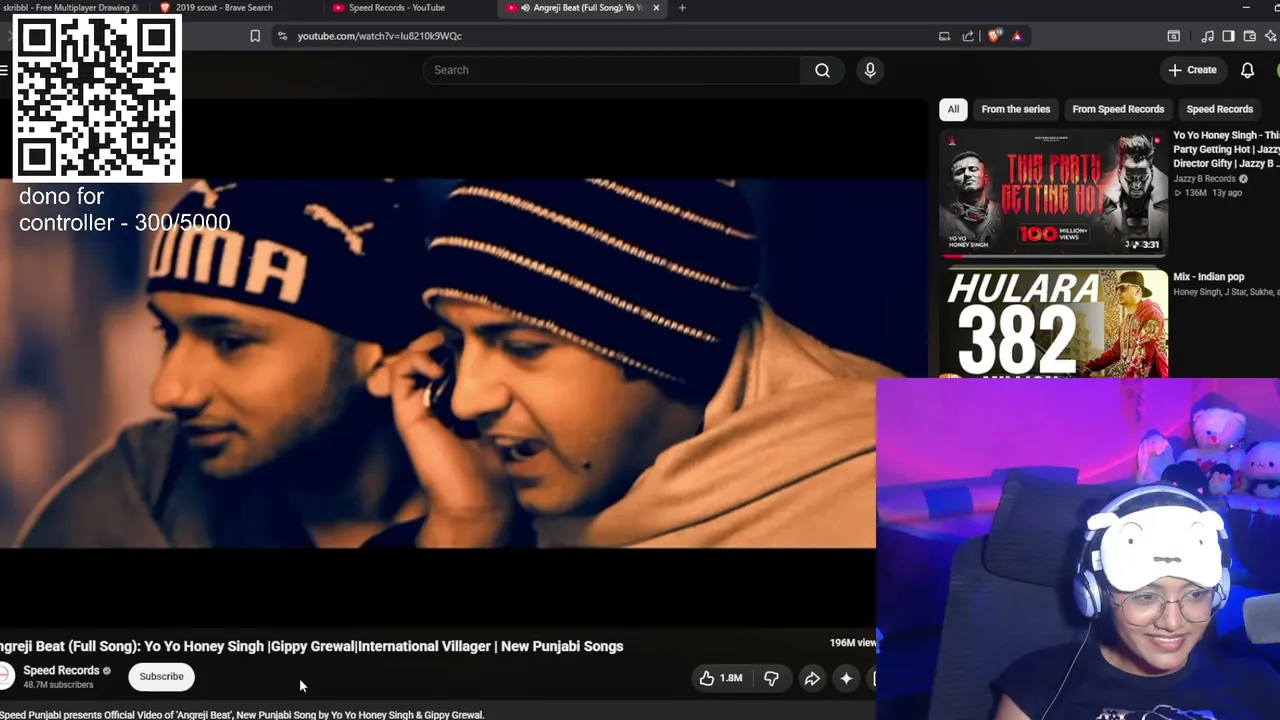Click the 48.7M subscribers text
Viewport: 1280px width, 720px height.
coord(58,685)
